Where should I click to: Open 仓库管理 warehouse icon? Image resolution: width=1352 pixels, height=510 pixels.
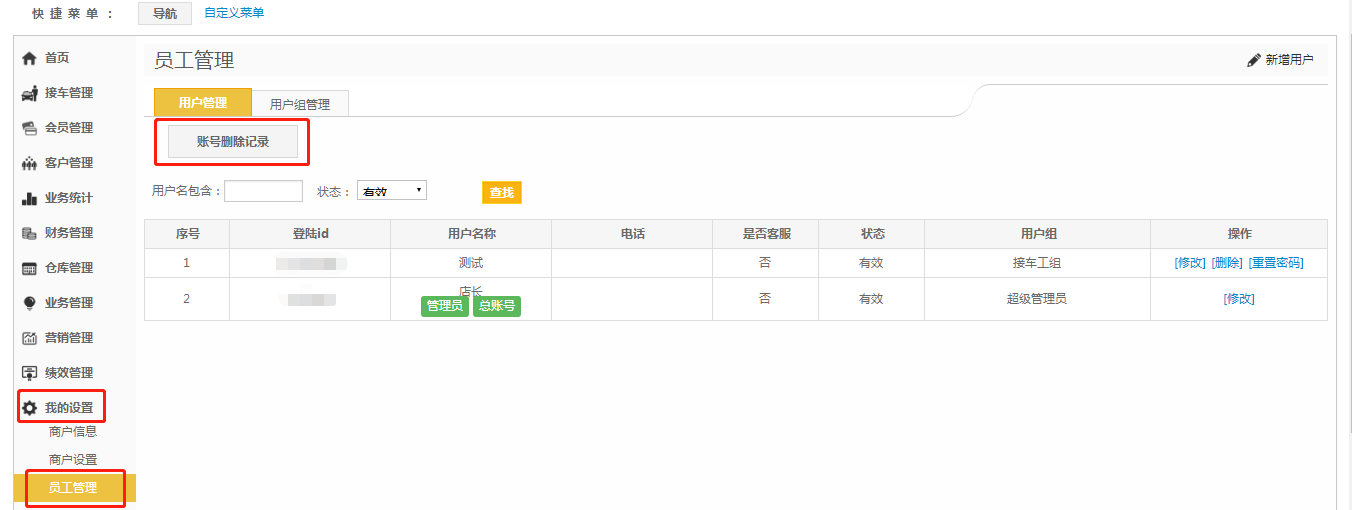click(x=29, y=268)
